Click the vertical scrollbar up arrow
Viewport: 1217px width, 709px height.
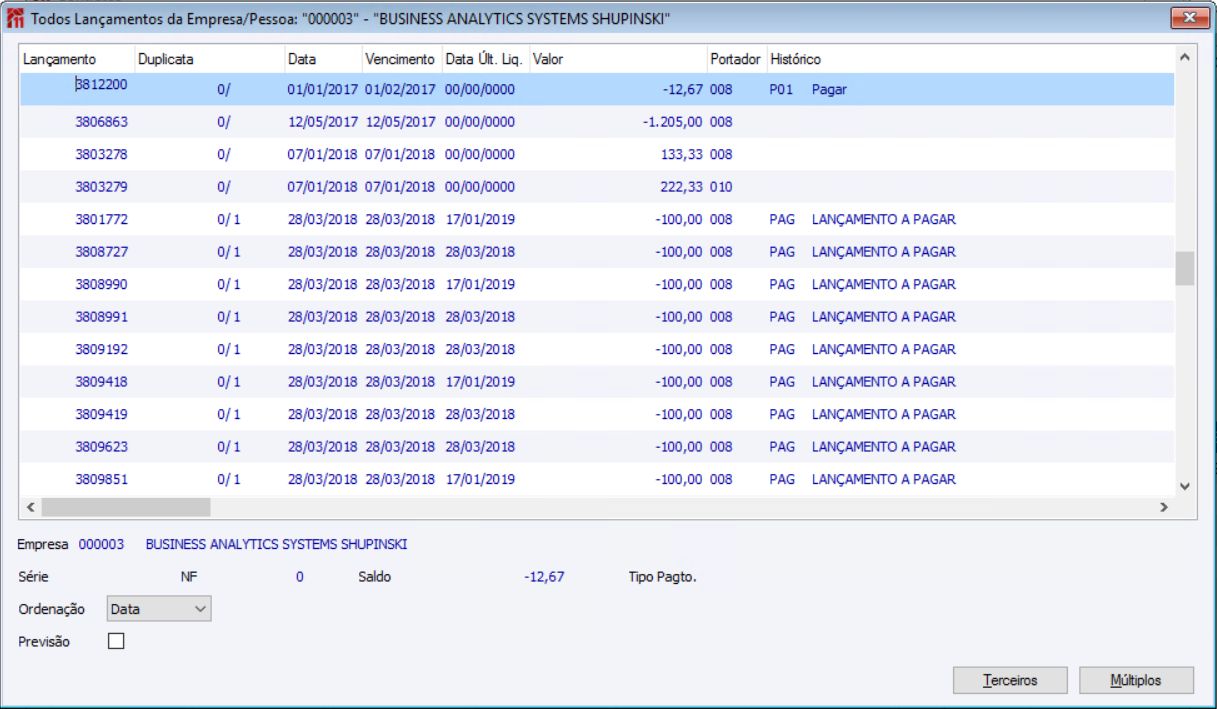1185,58
